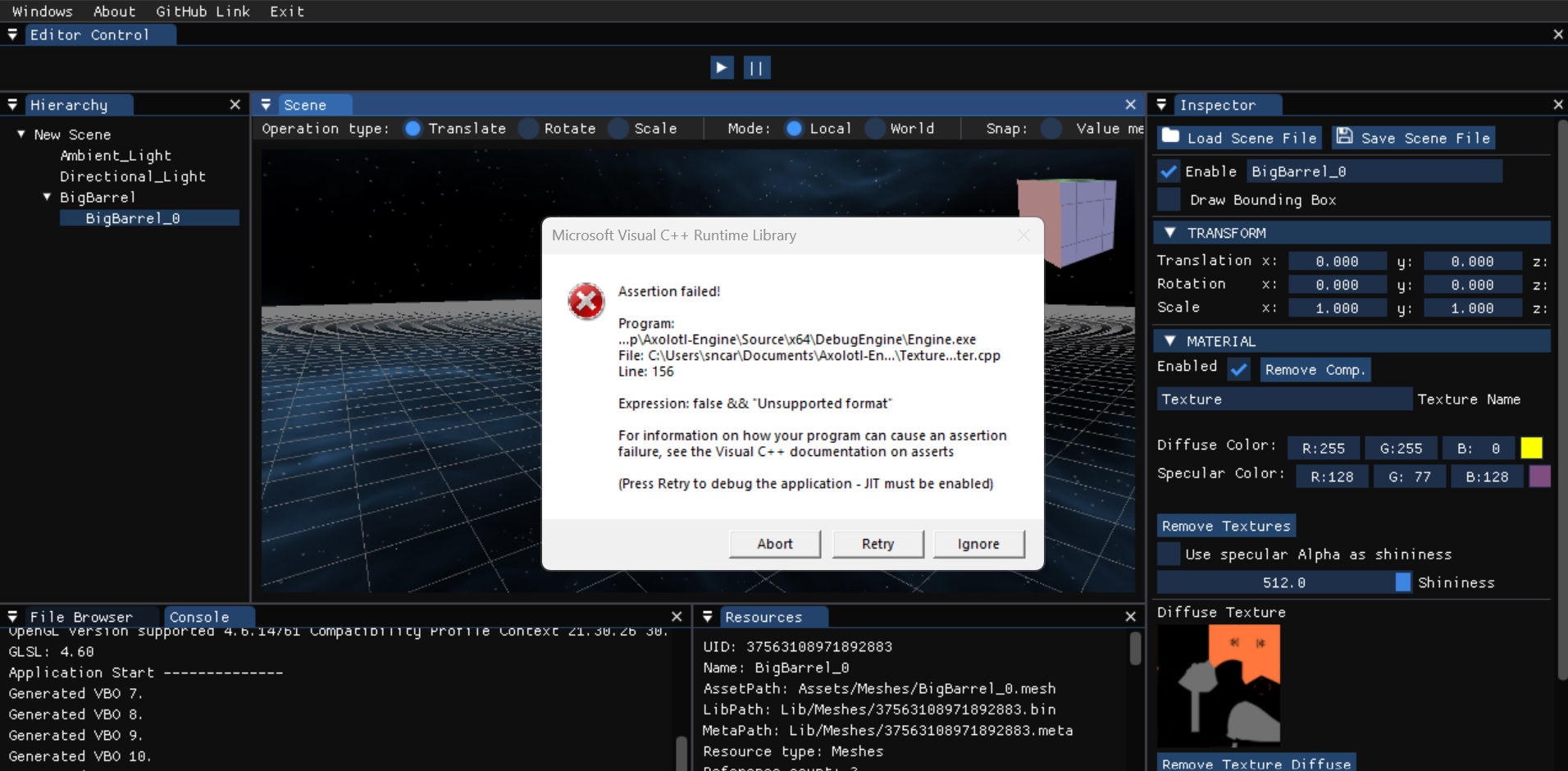Click the Pause button in Editor Control
Viewport: 1568px width, 771px height.
tap(757, 67)
